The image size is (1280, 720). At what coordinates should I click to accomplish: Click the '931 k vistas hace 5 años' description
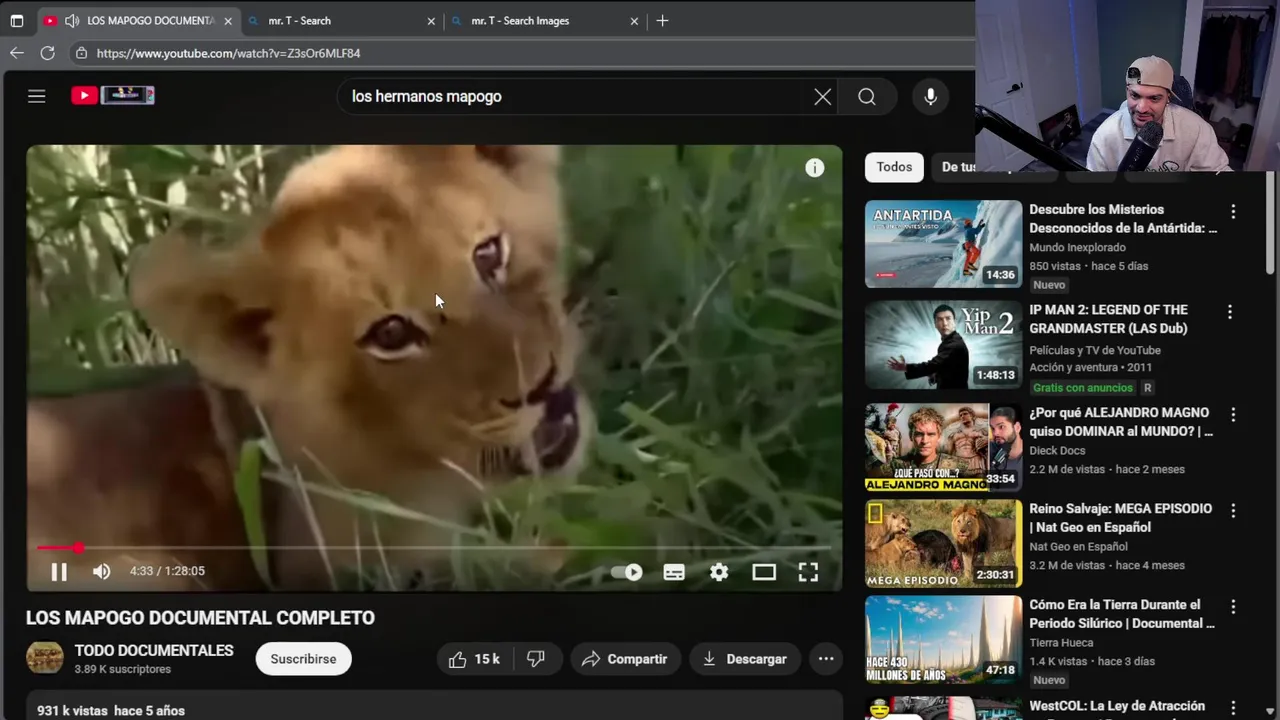tap(111, 710)
